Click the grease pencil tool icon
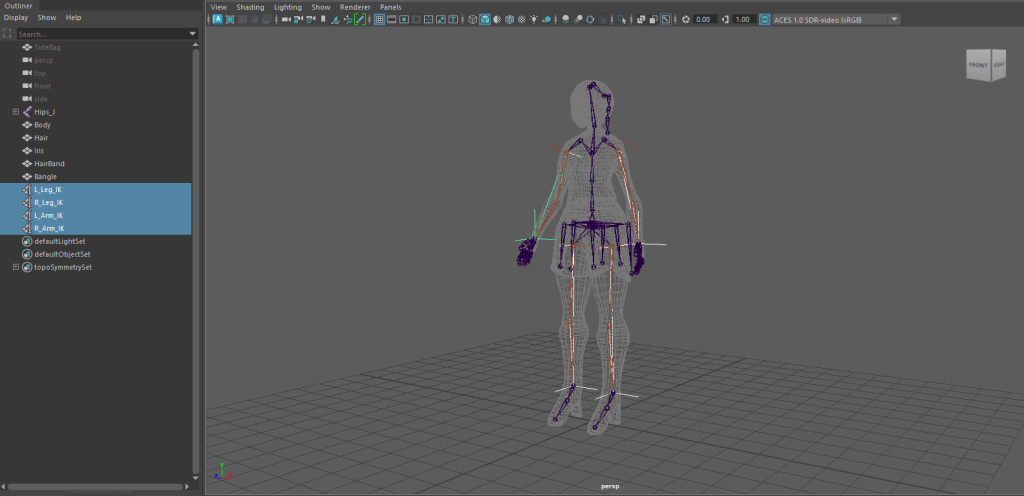This screenshot has width=1024, height=496. point(360,19)
